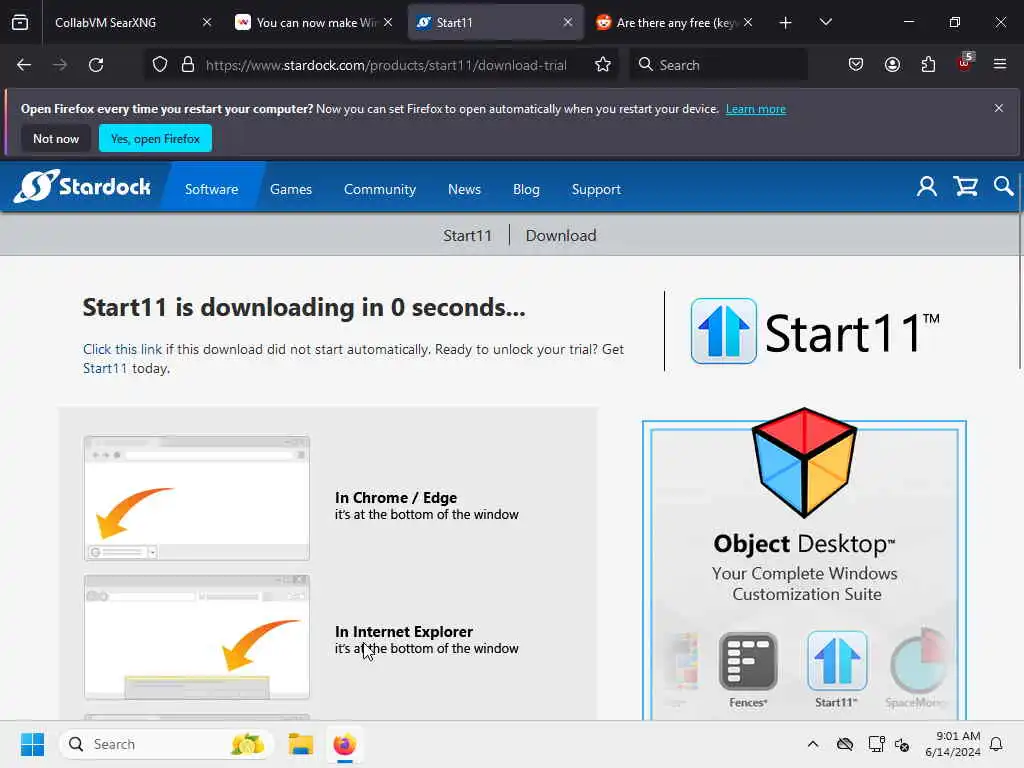1024x768 pixels.
Task: Close the 'You can now make Win' tab
Action: (x=388, y=22)
